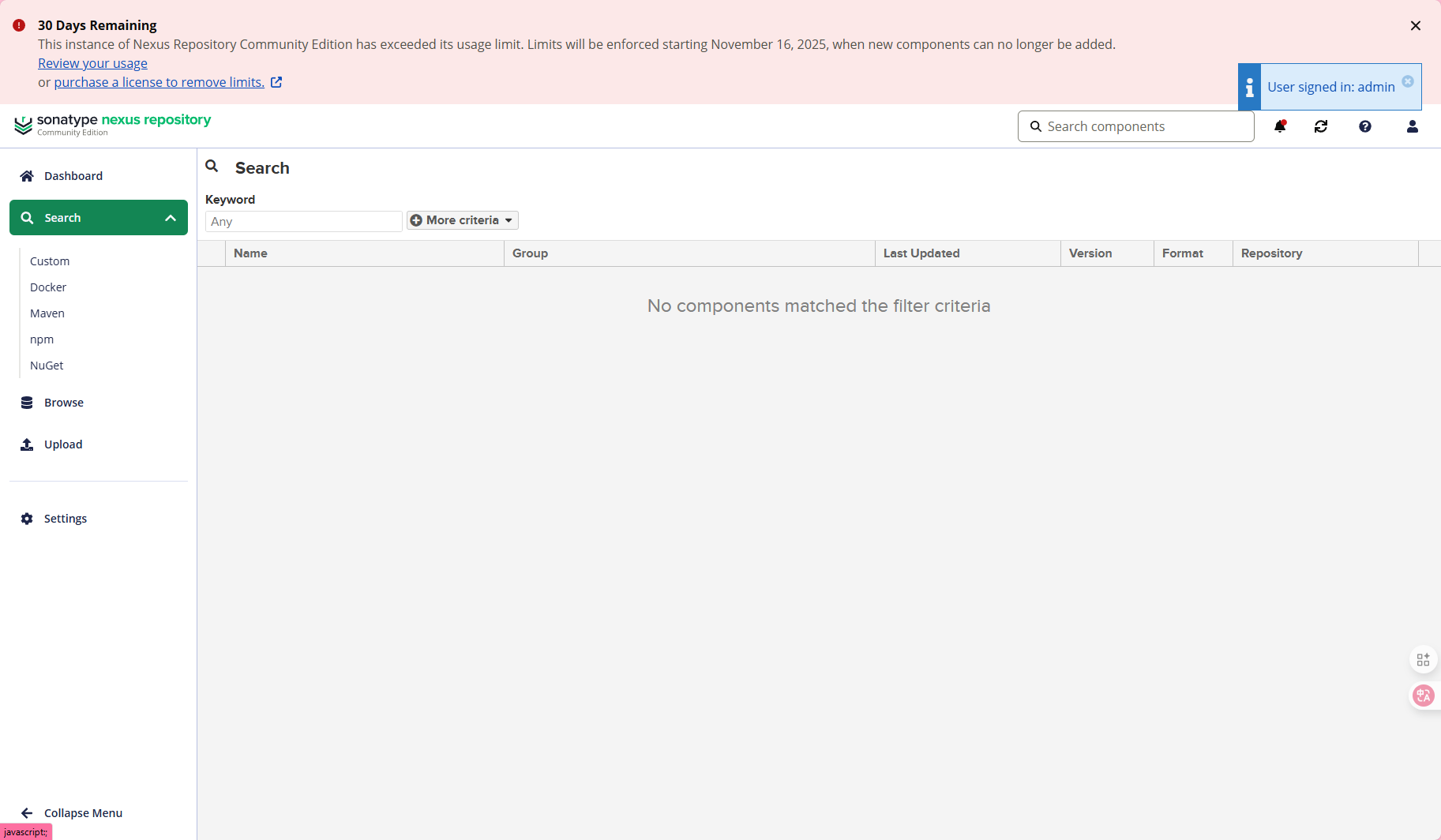Click the Review your usage link
Image resolution: width=1441 pixels, height=840 pixels.
tap(92, 63)
